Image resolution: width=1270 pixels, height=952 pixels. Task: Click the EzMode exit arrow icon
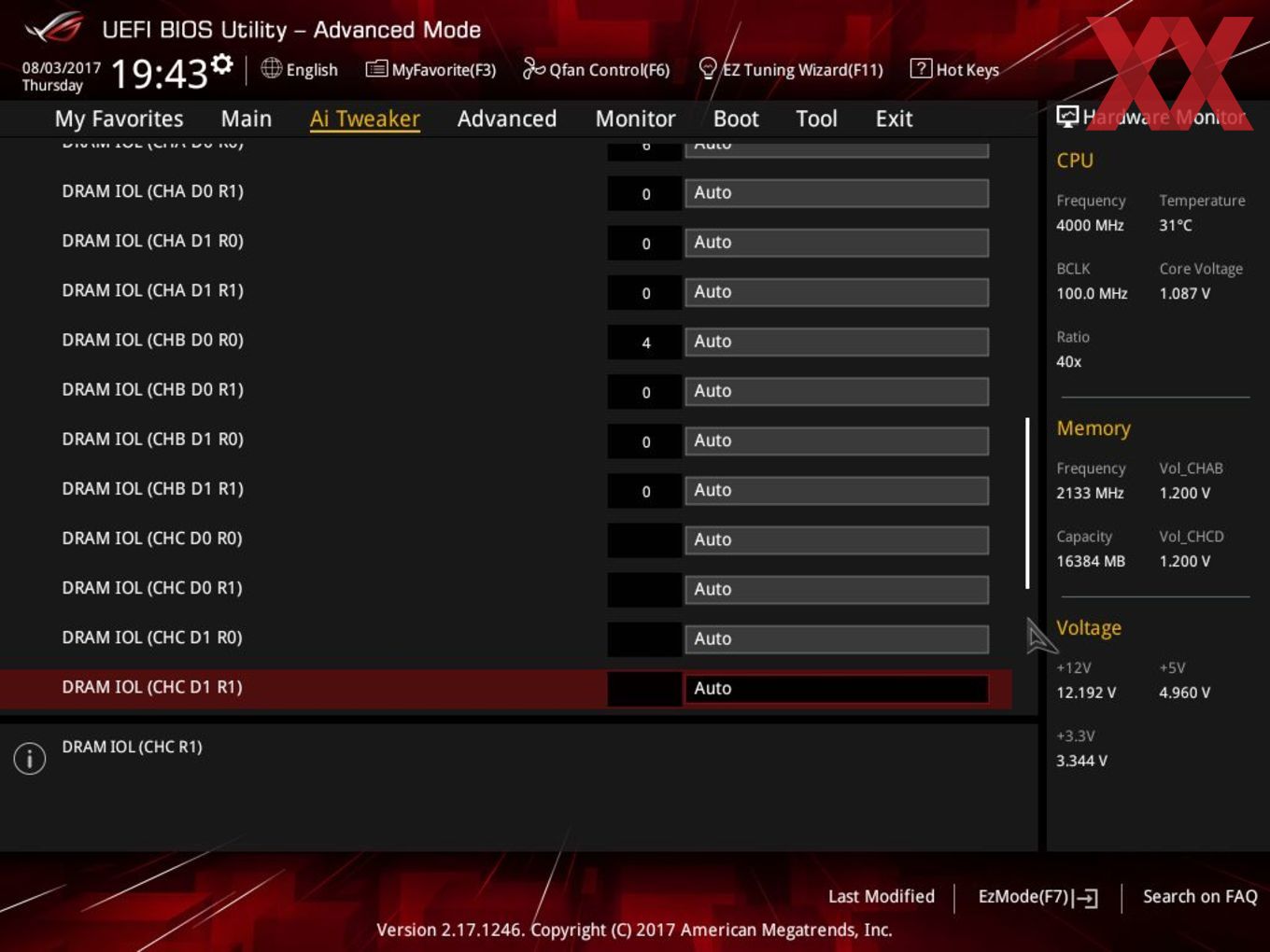1085,898
